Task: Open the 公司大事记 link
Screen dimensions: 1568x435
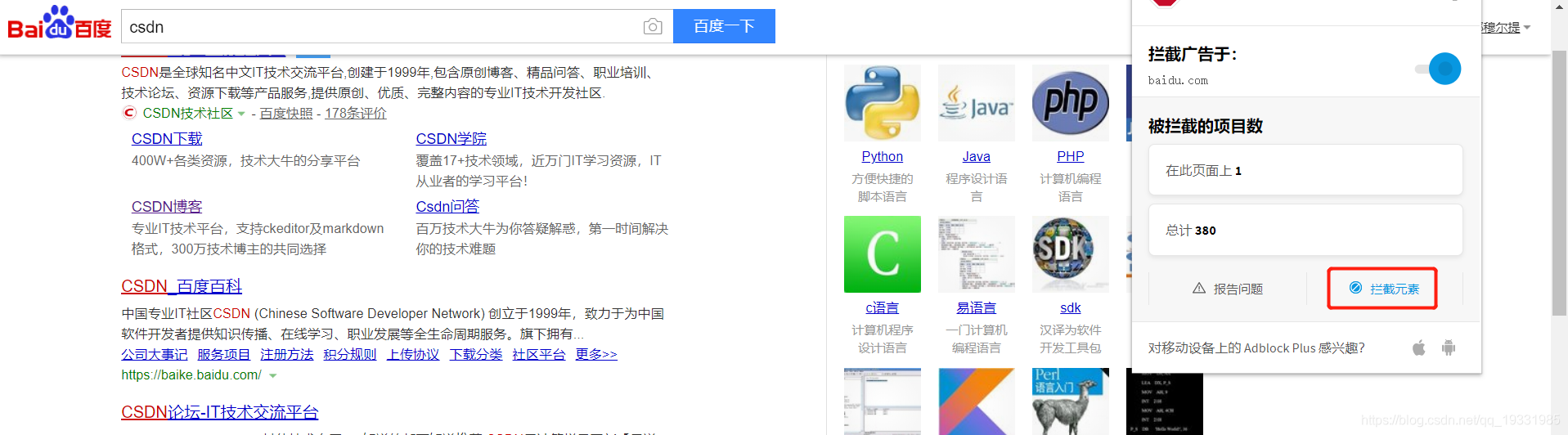Action: (x=155, y=354)
